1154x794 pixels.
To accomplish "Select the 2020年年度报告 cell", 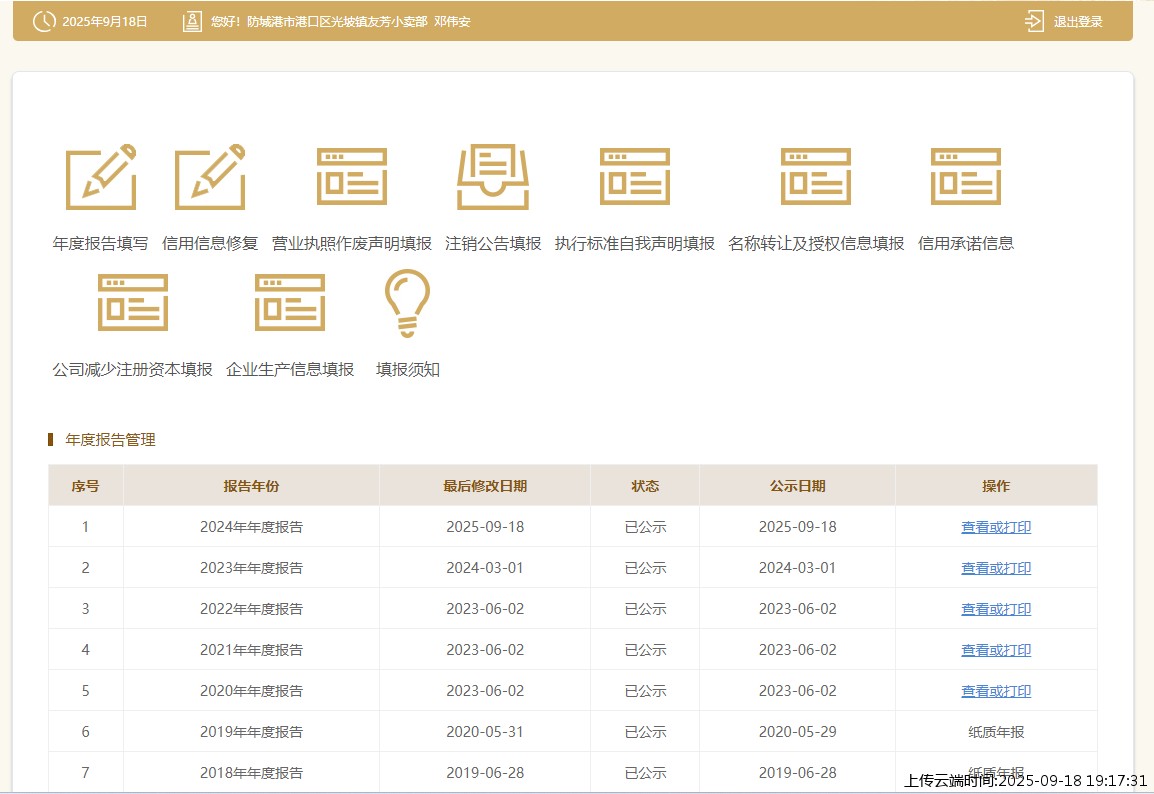I will [x=251, y=691].
